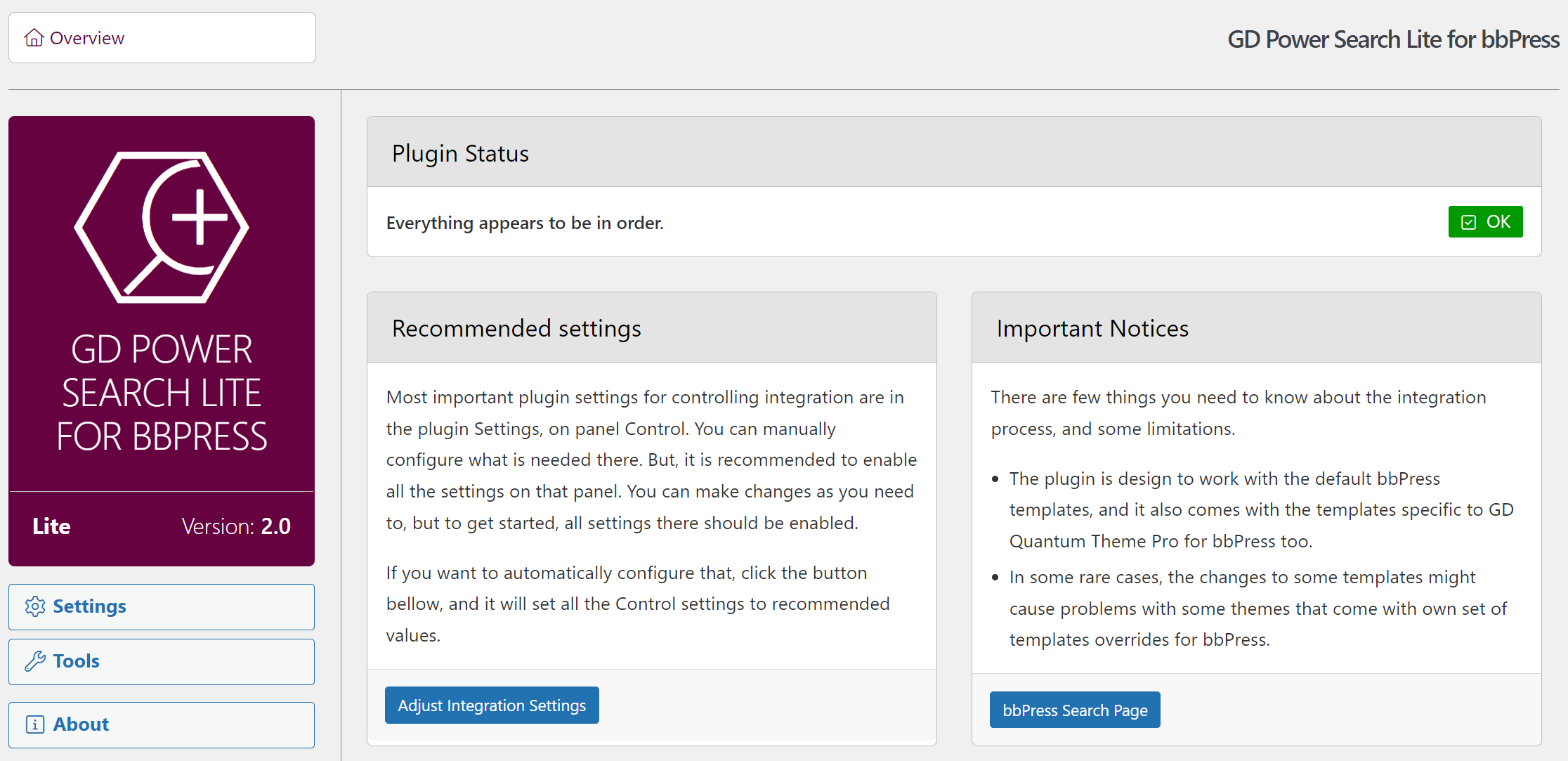
Task: Click the green OK status badge
Action: click(1485, 222)
